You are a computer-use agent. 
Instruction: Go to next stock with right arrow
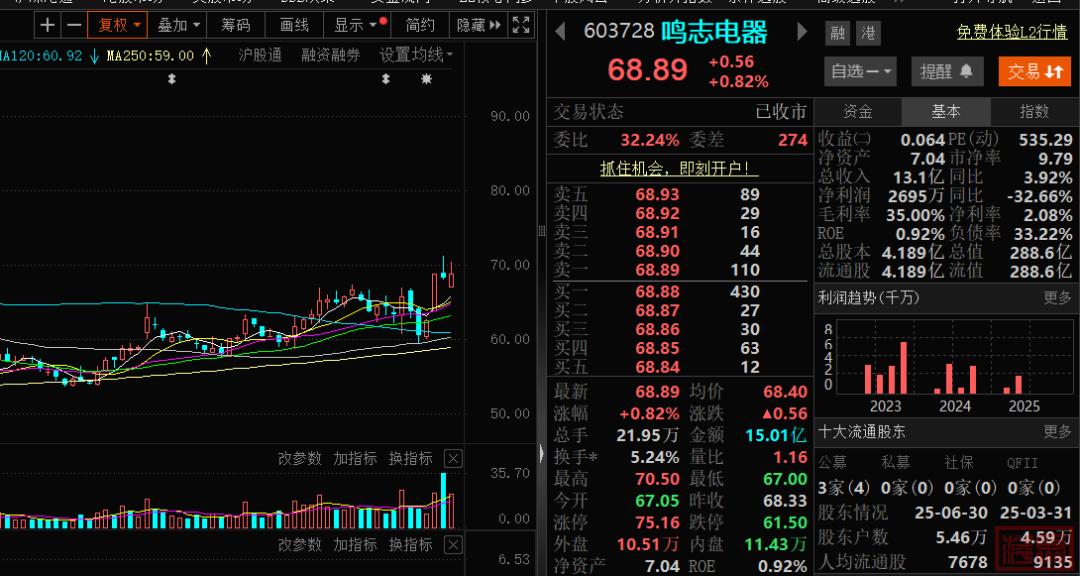(801, 32)
